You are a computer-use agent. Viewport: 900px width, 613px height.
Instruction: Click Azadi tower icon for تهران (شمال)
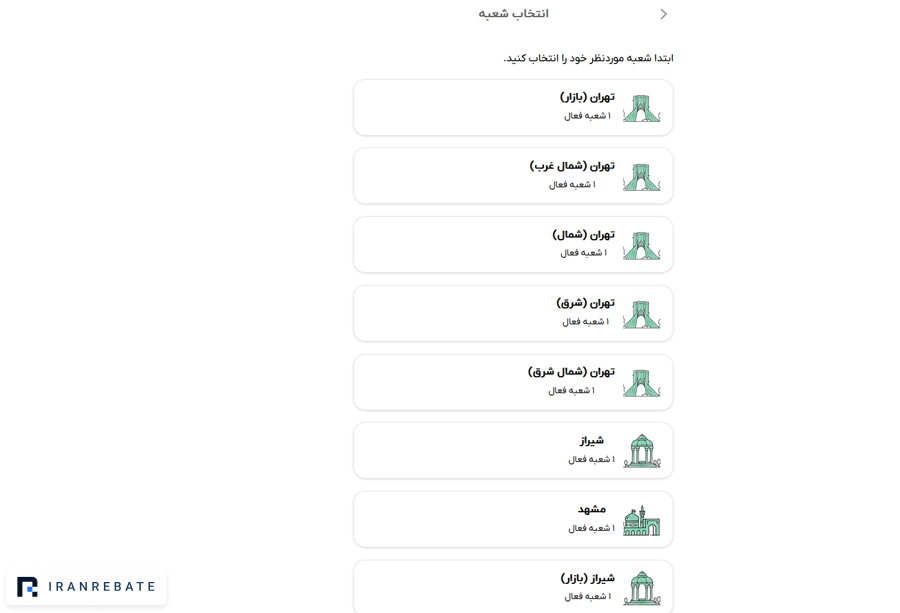pos(642,245)
